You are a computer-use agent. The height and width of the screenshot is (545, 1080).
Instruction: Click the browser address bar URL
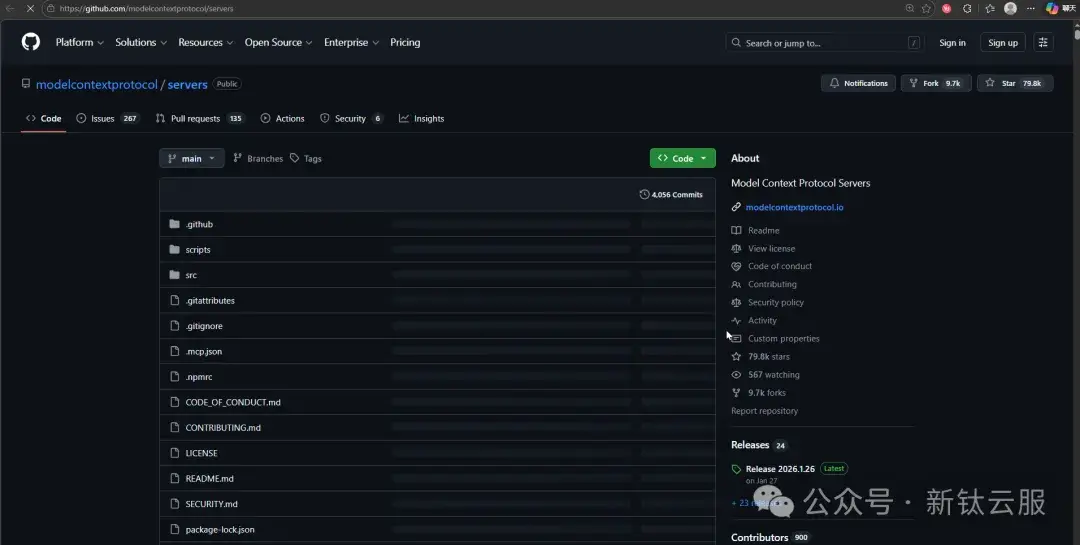(147, 9)
